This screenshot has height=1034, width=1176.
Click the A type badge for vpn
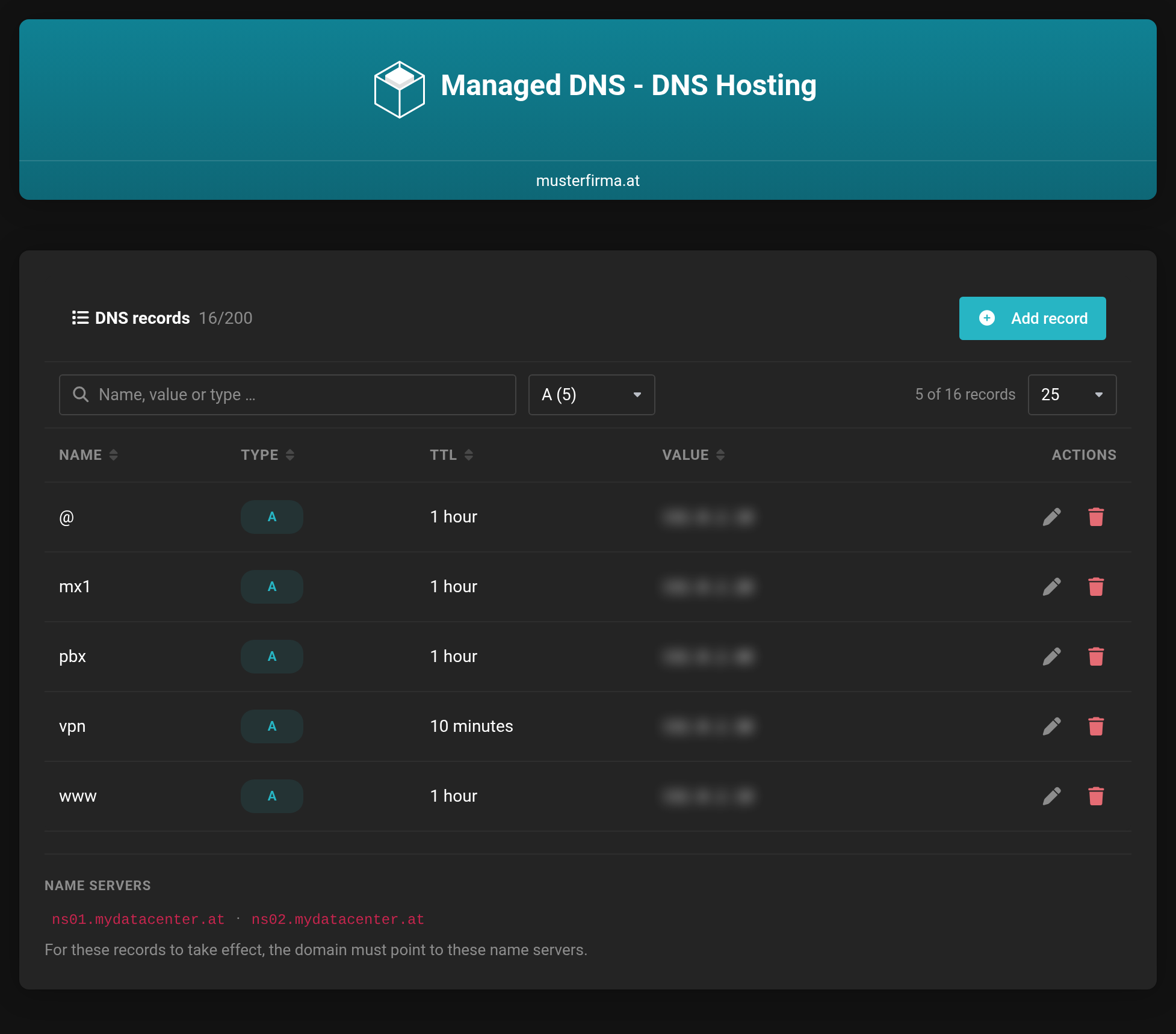pos(272,726)
